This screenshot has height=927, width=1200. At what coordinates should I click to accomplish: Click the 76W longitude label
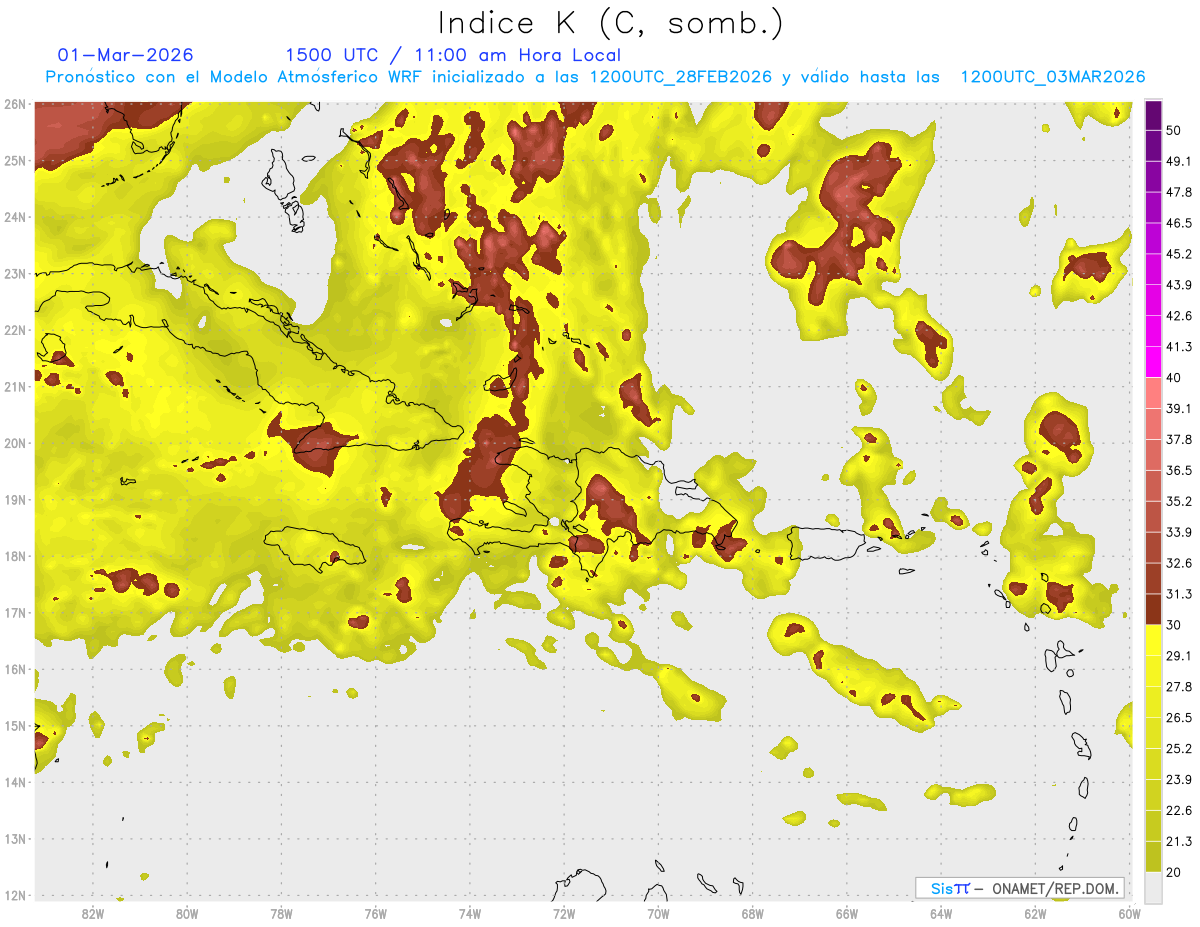click(375, 913)
